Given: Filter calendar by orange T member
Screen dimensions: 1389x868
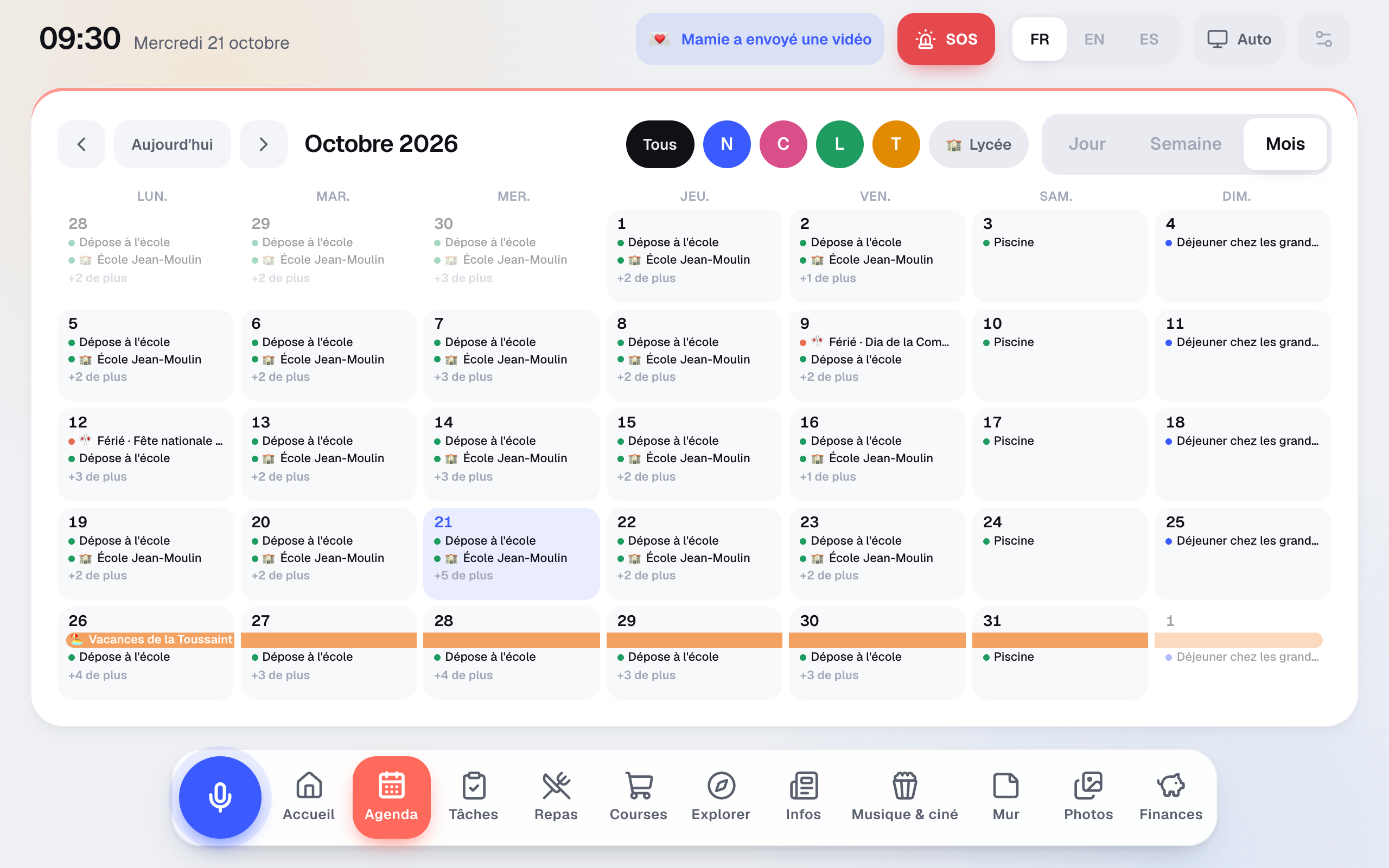Looking at the screenshot, I should pyautogui.click(x=896, y=144).
